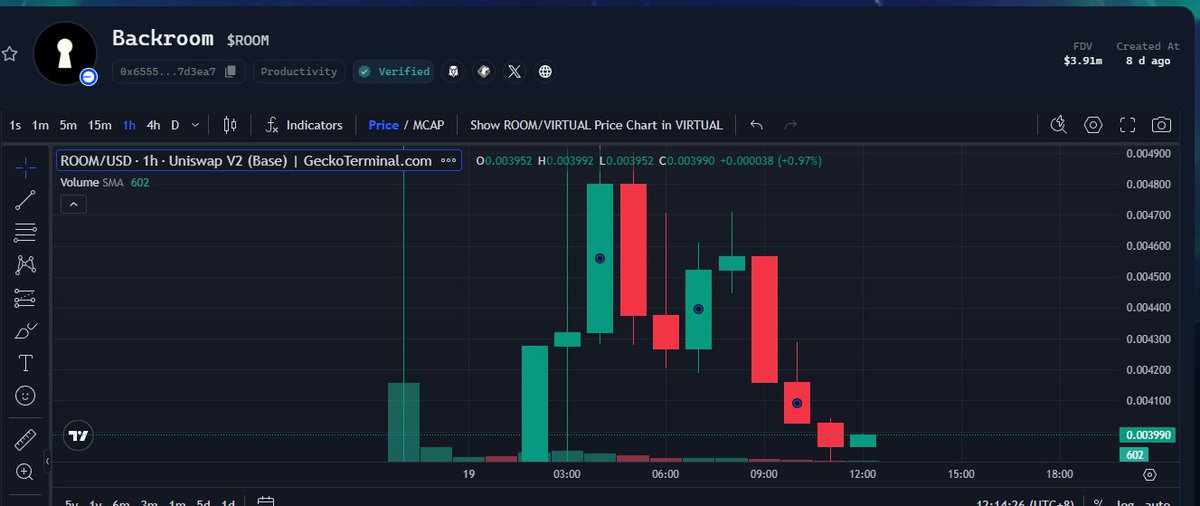Click the 15:00 time axis label

tap(961, 474)
